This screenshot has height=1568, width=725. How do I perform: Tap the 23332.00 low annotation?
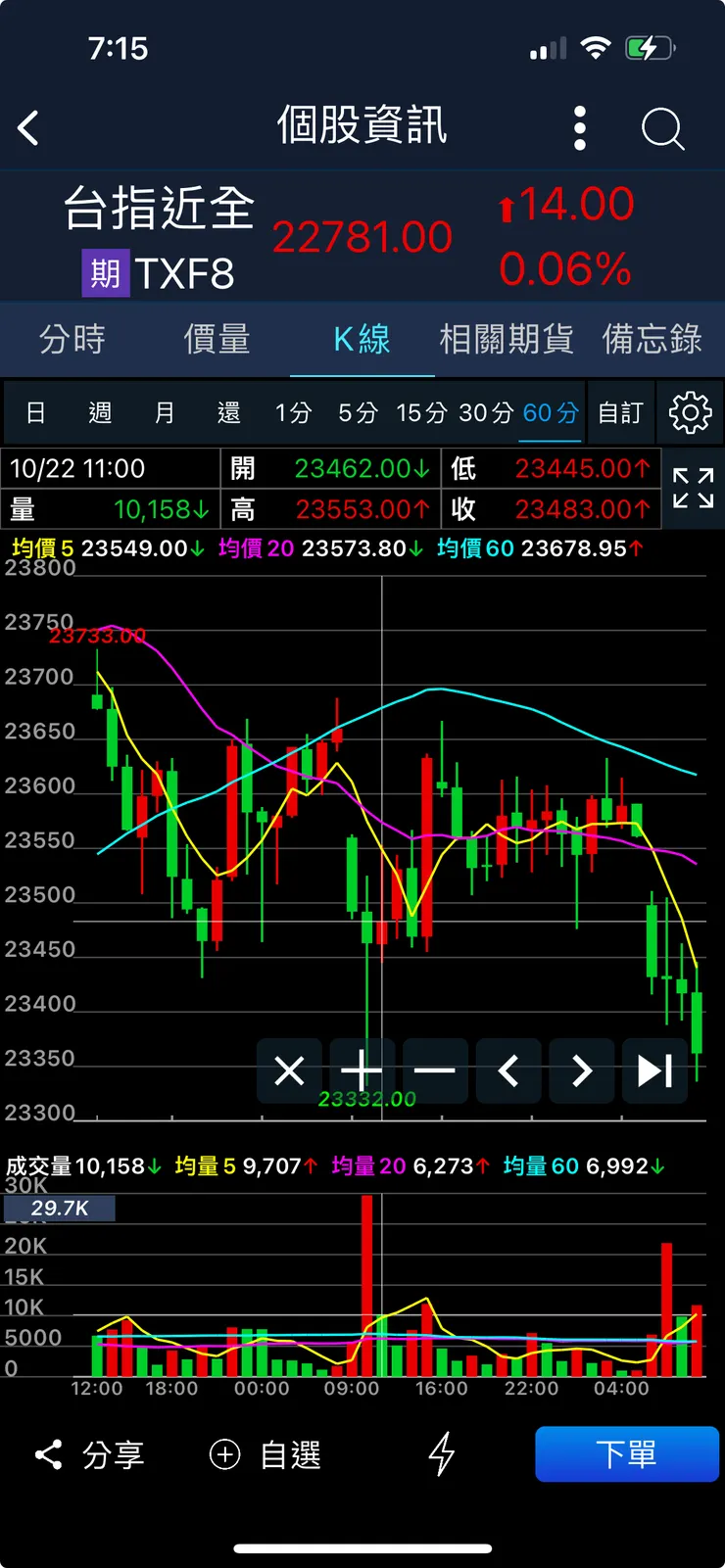tap(366, 1099)
